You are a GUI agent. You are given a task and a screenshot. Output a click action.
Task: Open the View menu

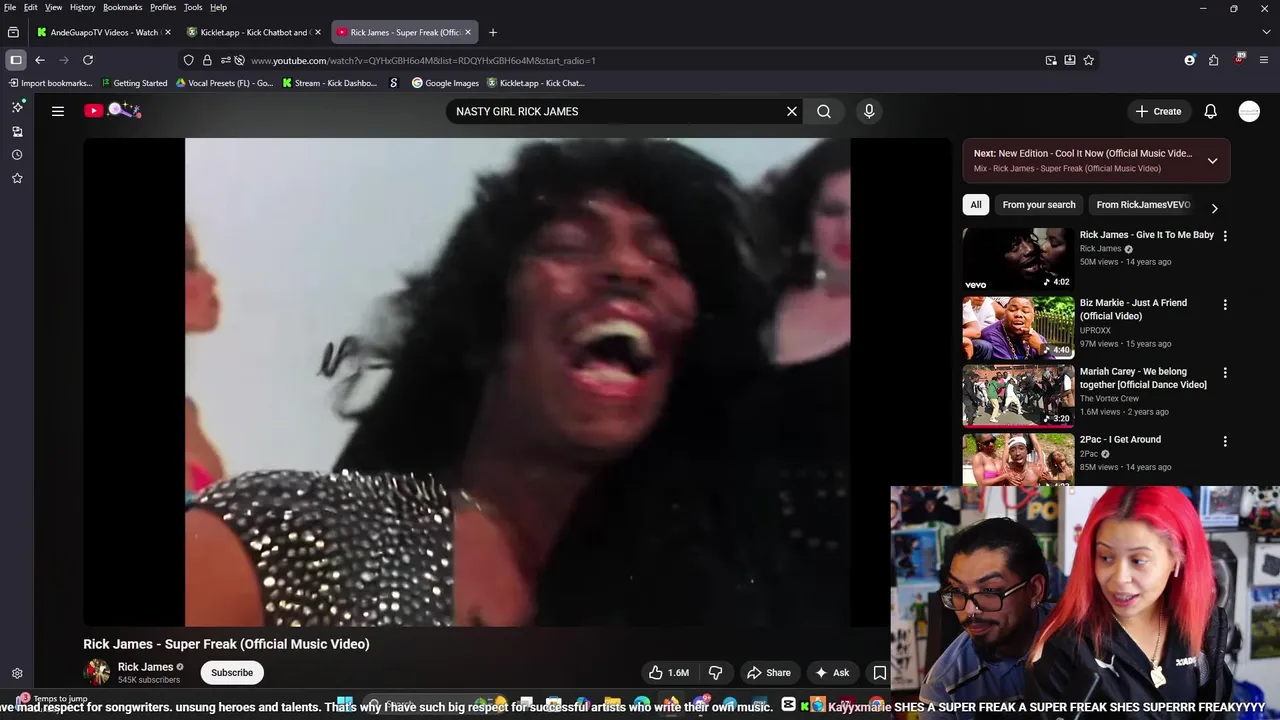point(54,7)
